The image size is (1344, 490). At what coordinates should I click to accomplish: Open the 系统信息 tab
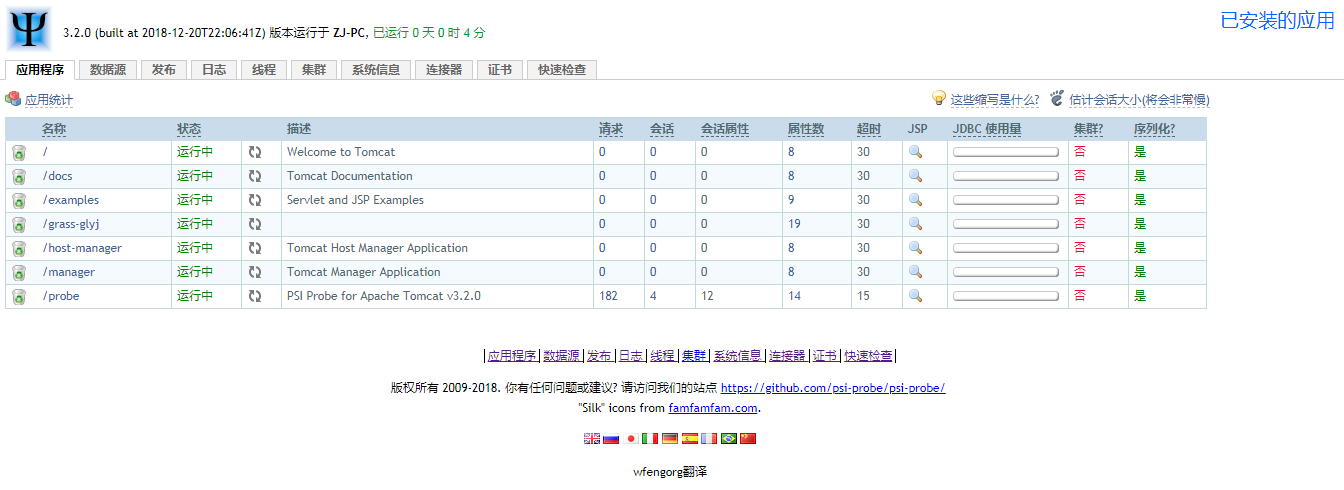pyautogui.click(x=376, y=70)
